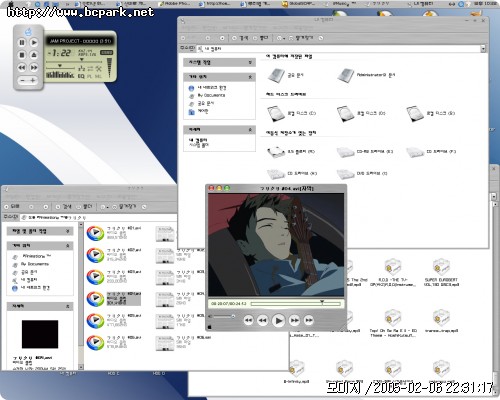The width and height of the screenshot is (500, 400).
Task: Click the Search button in My Computer toolbar
Action: click(x=240, y=38)
